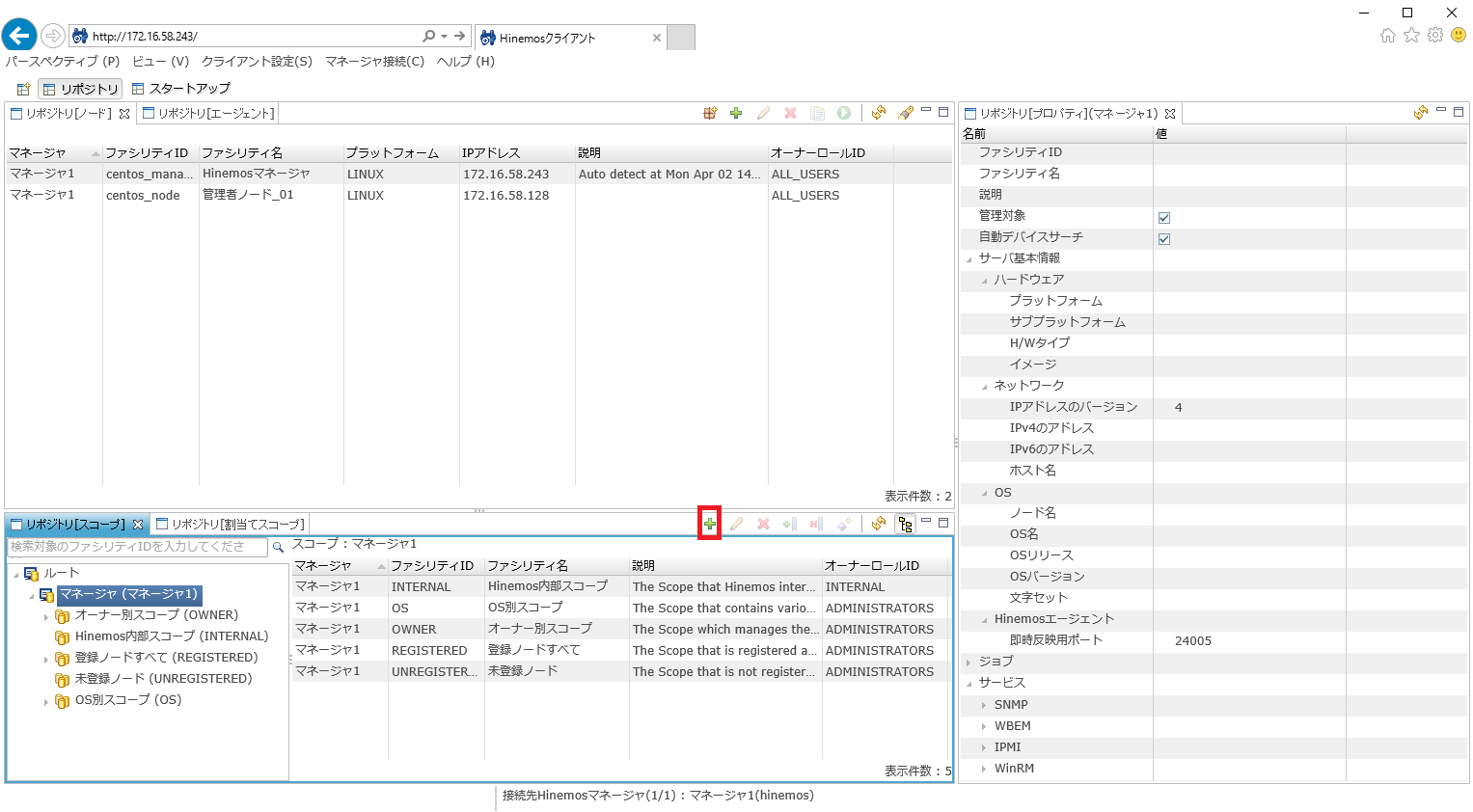Open the browser favorites star icon
The image size is (1473, 812).
pos(1411,36)
